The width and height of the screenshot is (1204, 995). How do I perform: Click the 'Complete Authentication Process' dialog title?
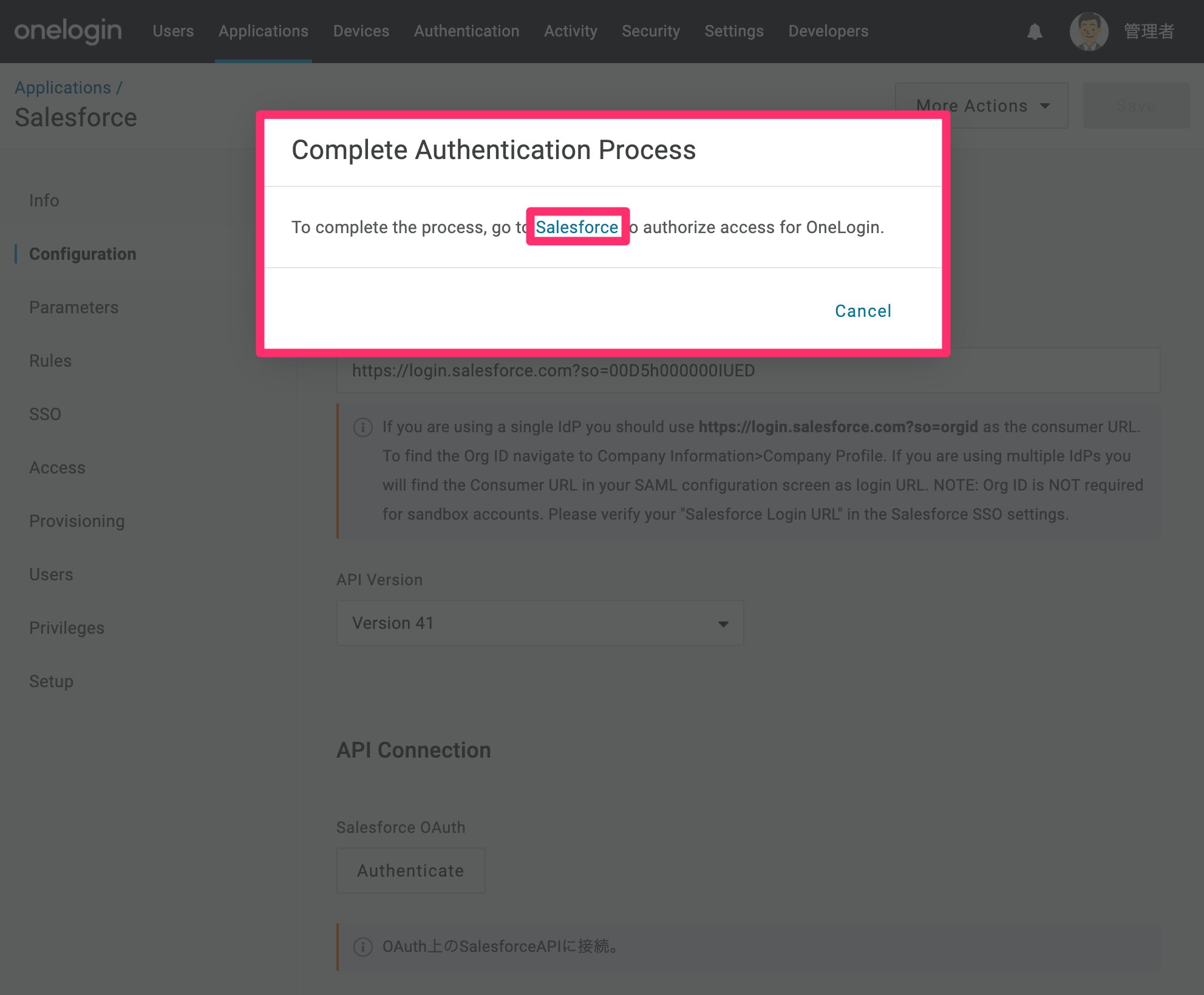(x=494, y=150)
